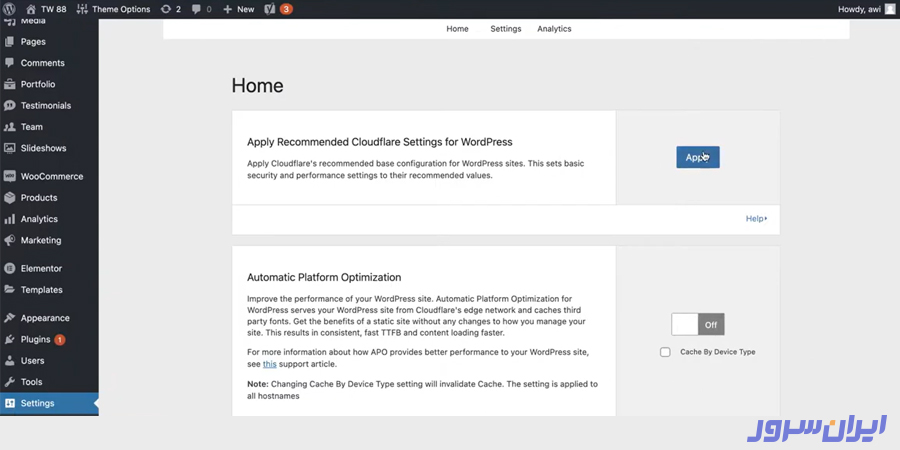Toggle Automatic Platform Optimization switch
This screenshot has height=450, width=900.
click(698, 324)
